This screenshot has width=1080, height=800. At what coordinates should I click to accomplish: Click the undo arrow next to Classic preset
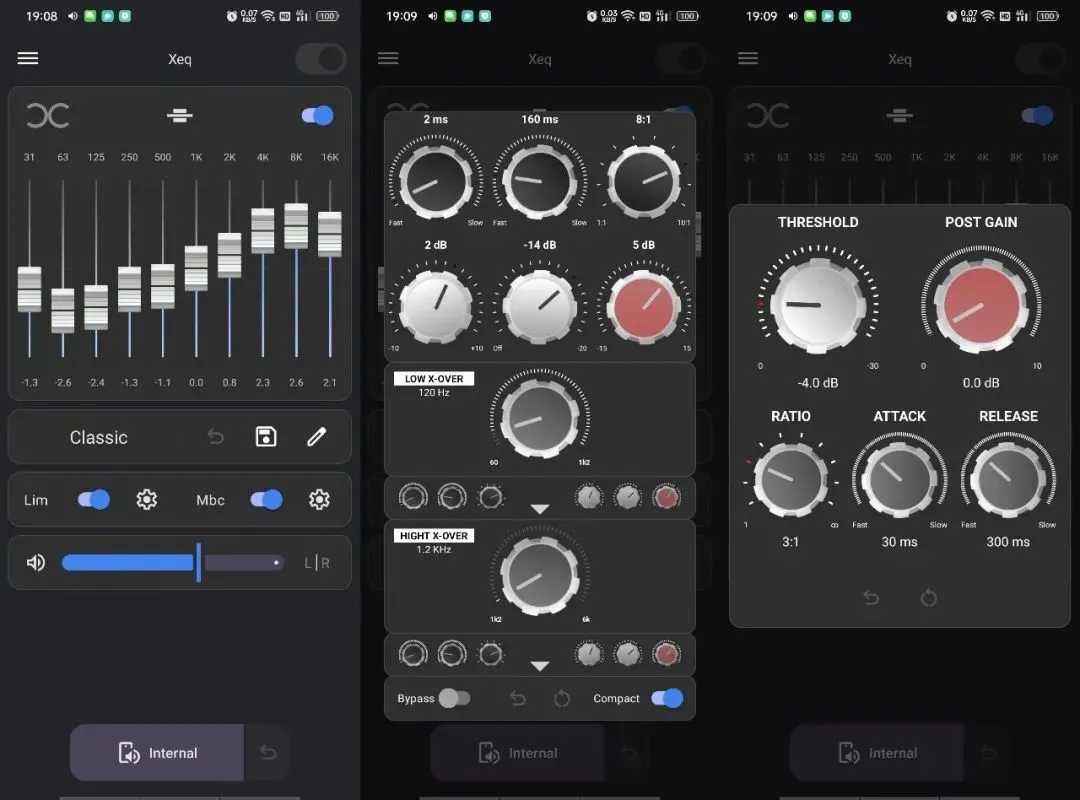tap(216, 437)
